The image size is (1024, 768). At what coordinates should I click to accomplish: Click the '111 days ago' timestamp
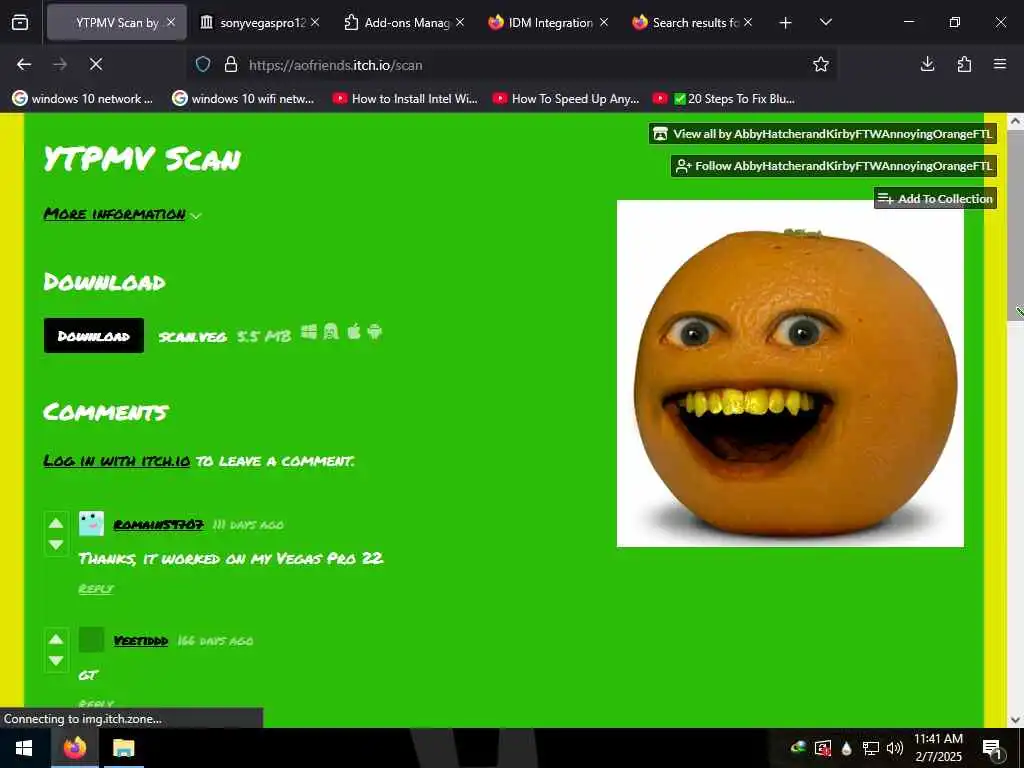coord(248,525)
